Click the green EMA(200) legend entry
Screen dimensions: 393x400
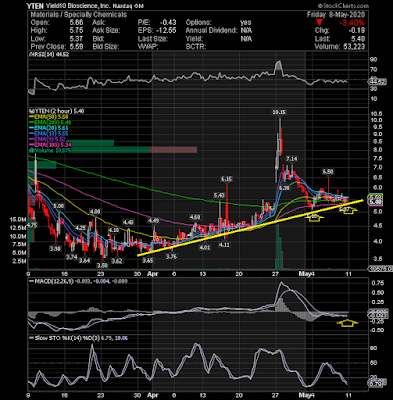click(x=51, y=122)
